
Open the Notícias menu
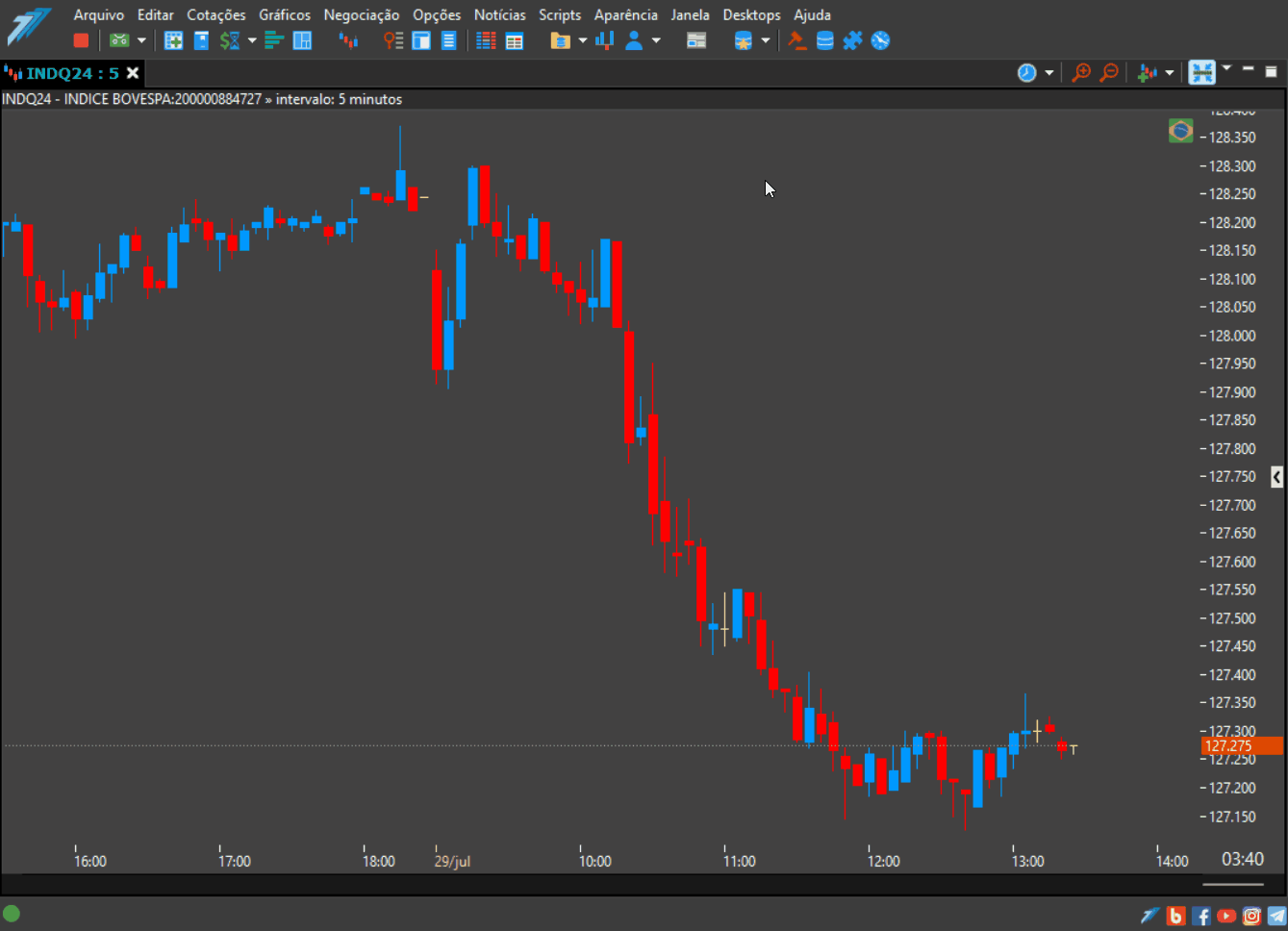pos(500,14)
